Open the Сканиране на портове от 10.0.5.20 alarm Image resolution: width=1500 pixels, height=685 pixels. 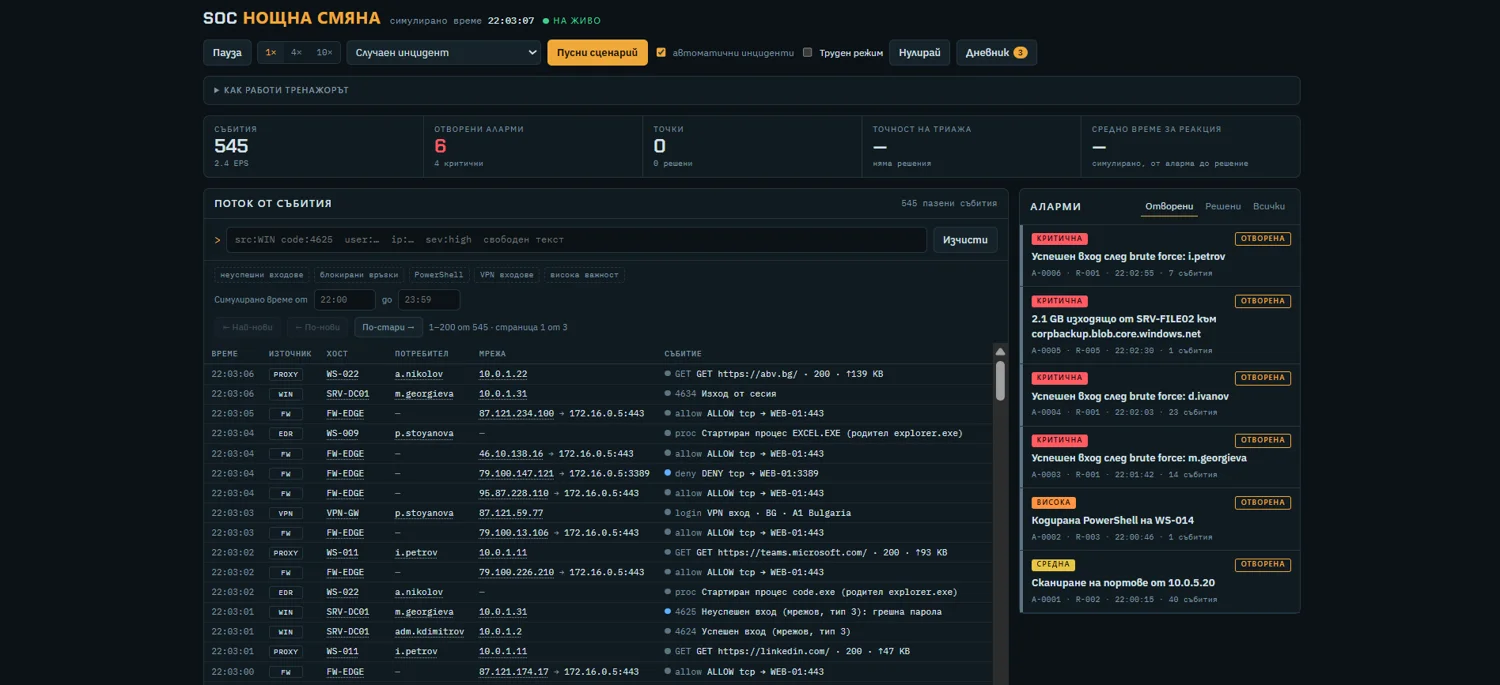pyautogui.click(x=1160, y=582)
